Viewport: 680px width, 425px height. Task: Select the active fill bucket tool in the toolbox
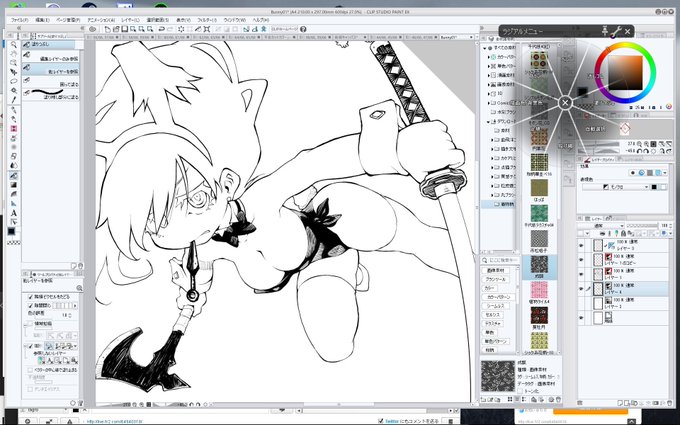tap(13, 176)
